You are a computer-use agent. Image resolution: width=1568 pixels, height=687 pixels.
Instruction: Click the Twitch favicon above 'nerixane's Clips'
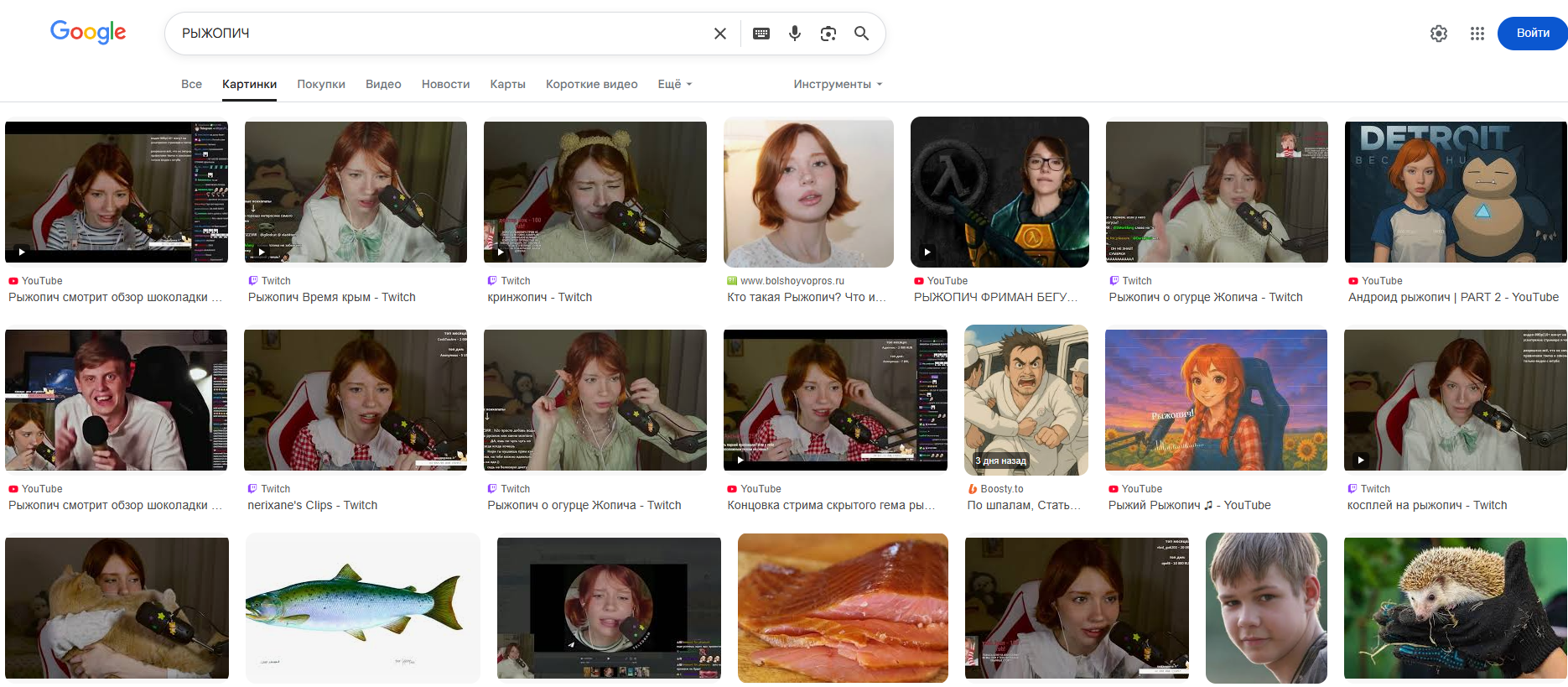(x=252, y=489)
